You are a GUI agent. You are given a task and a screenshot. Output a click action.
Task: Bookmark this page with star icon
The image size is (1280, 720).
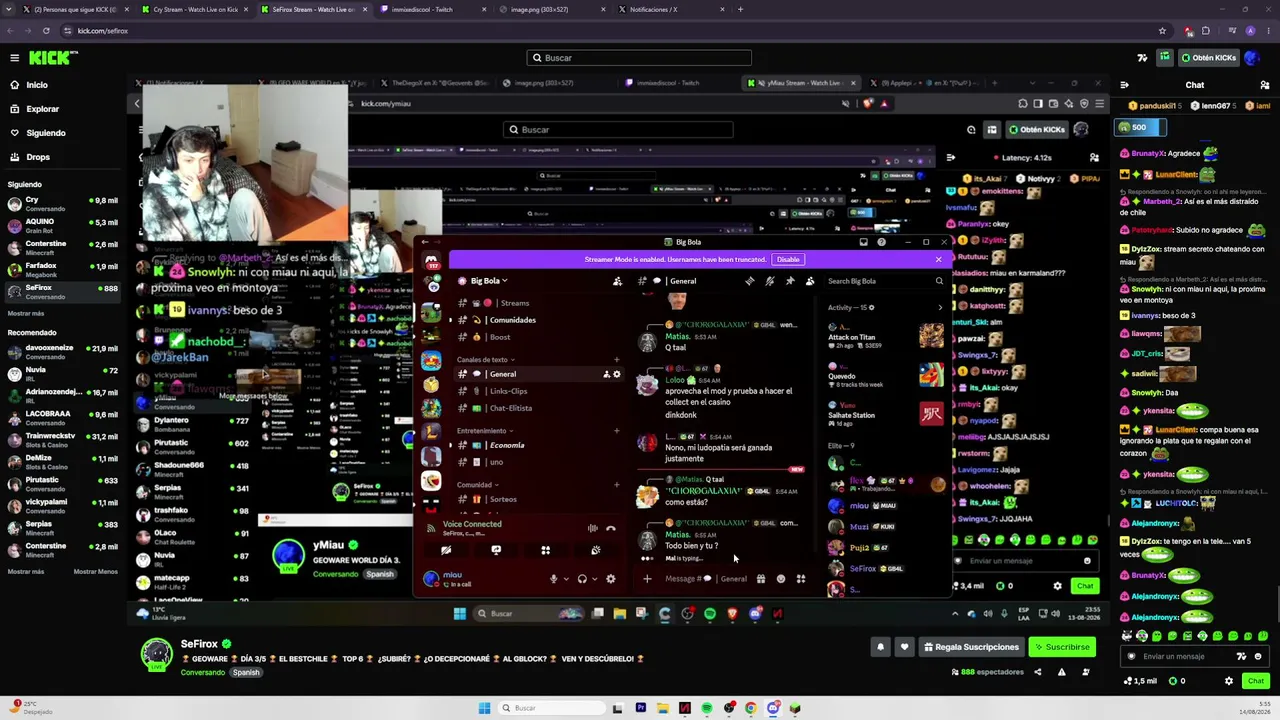tap(1162, 31)
